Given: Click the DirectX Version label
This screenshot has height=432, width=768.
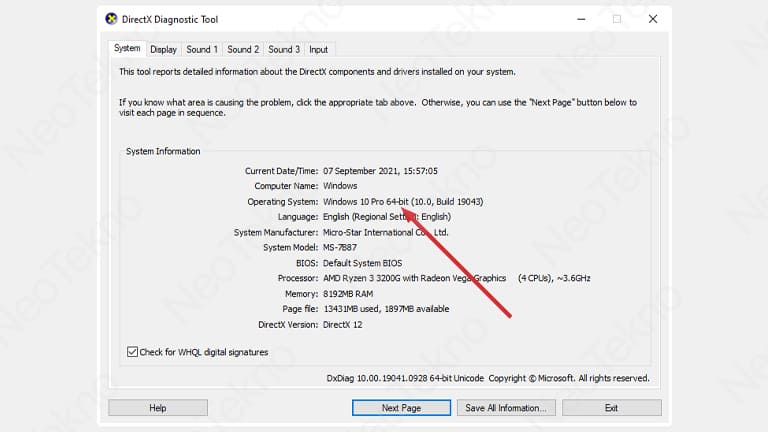Looking at the screenshot, I should (288, 325).
